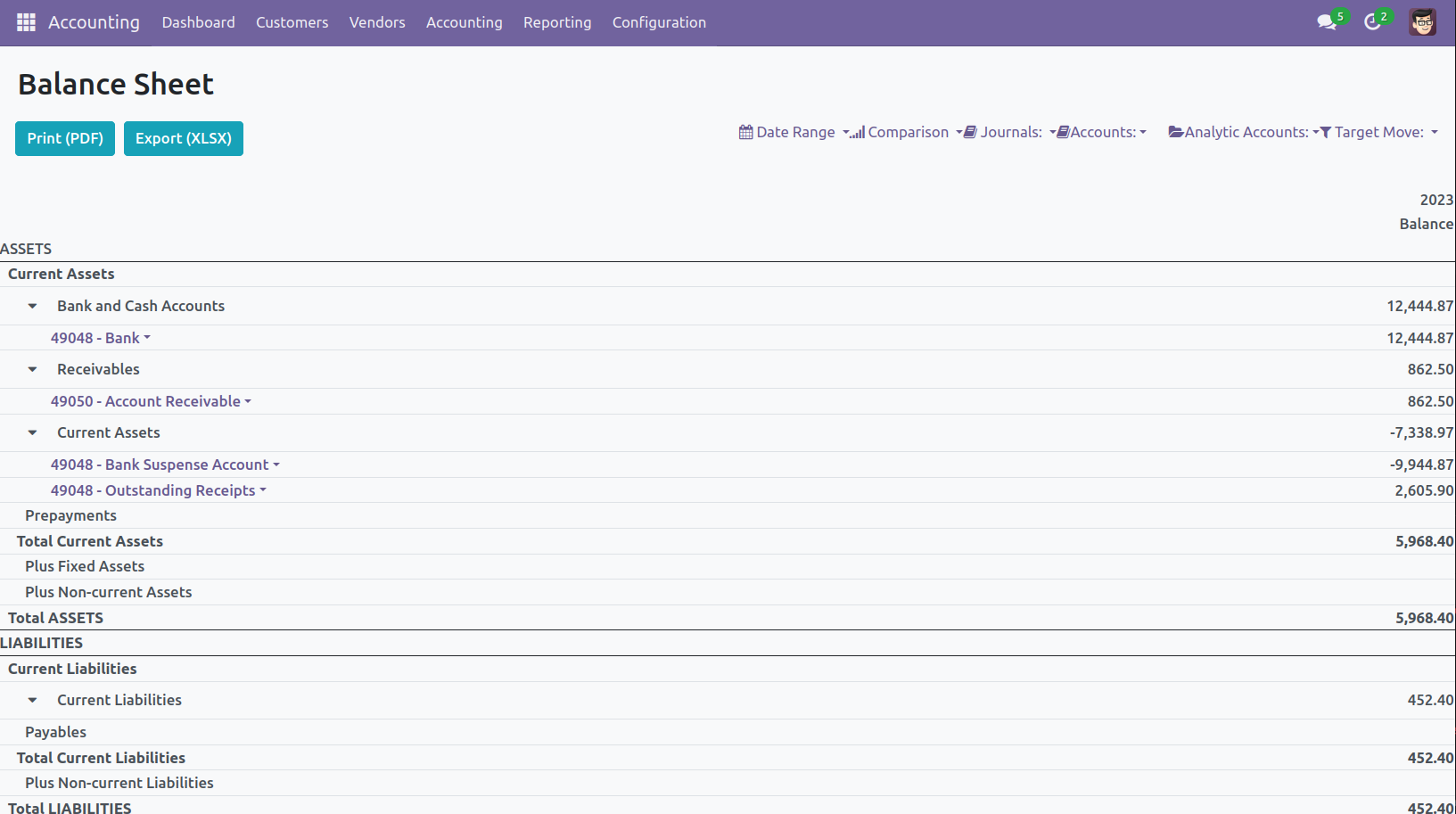
Task: Collapse the Bank and Cash Accounts section
Action: pos(32,306)
